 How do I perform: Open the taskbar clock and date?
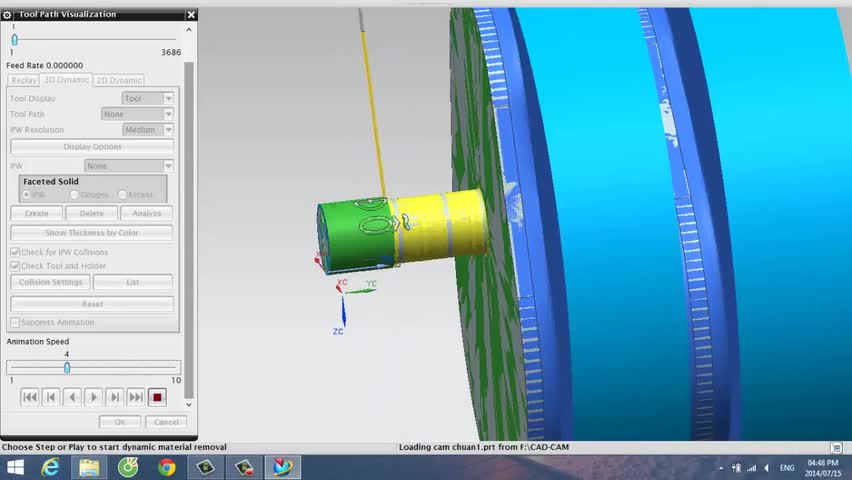tap(823, 468)
